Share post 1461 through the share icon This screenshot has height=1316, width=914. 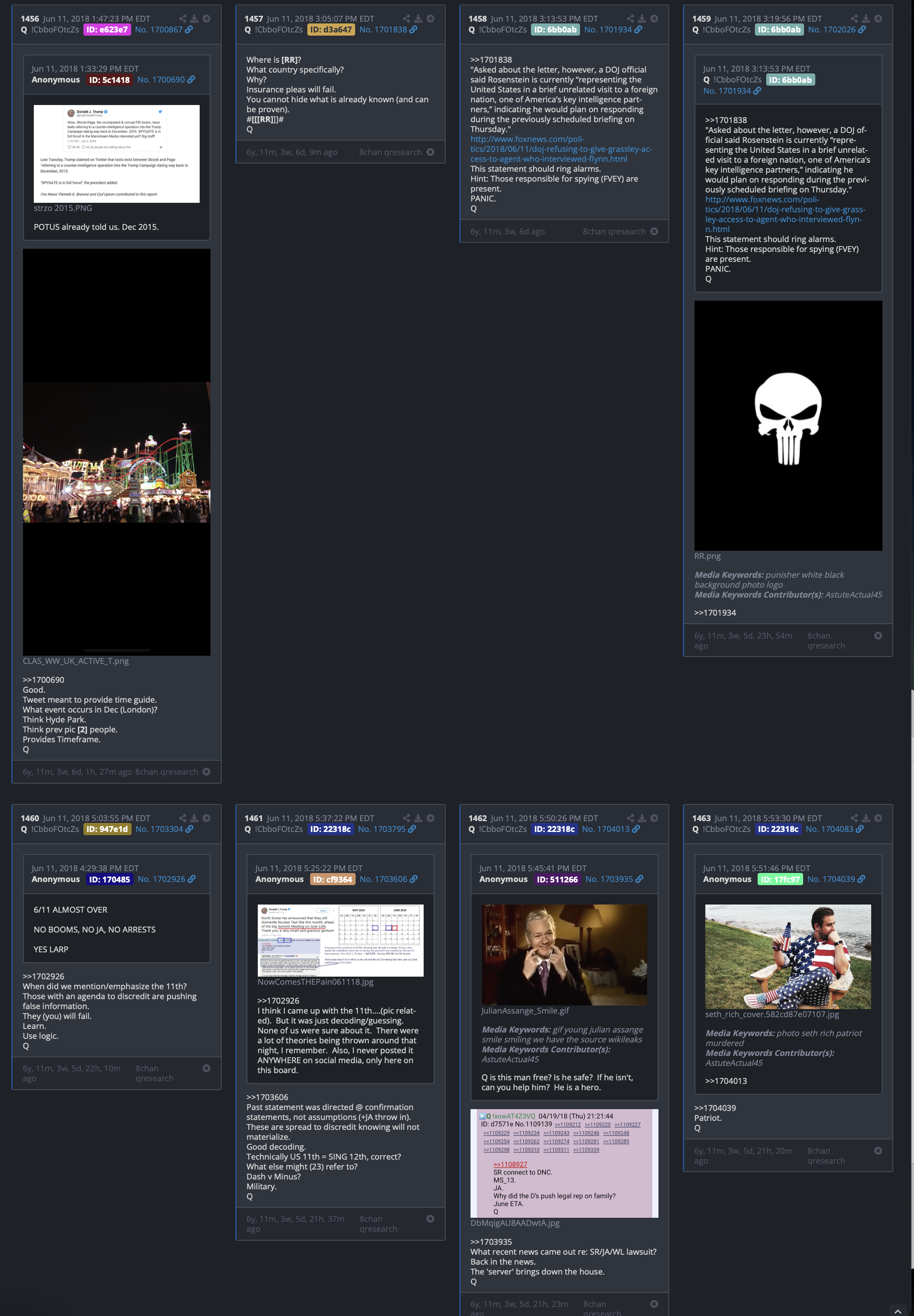click(407, 818)
